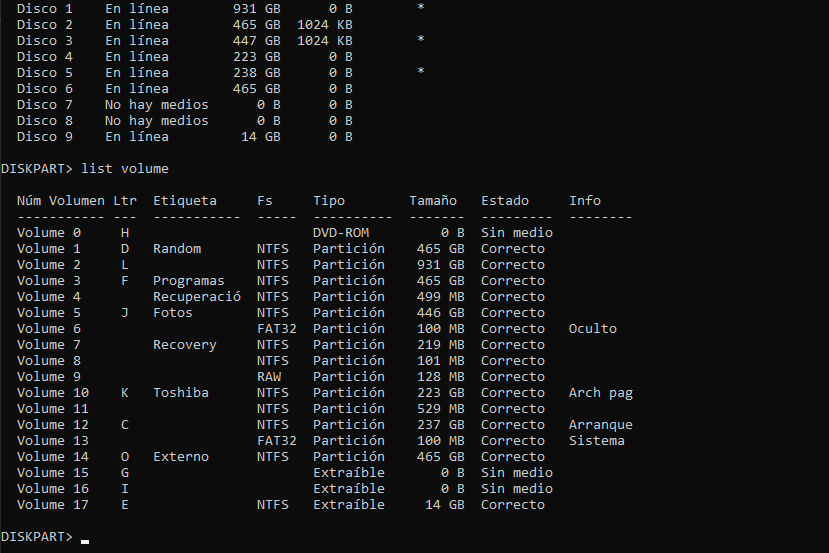Screen dimensions: 829x553
Task: Select the 'Random' volume label
Action: 177,248
